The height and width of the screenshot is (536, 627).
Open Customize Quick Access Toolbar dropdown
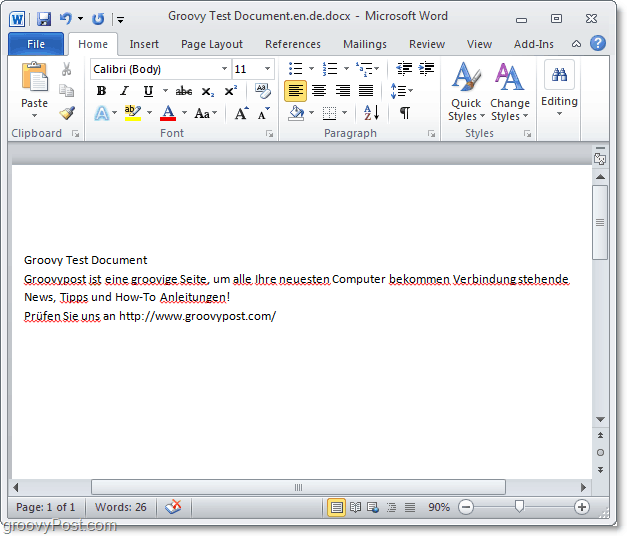(120, 19)
